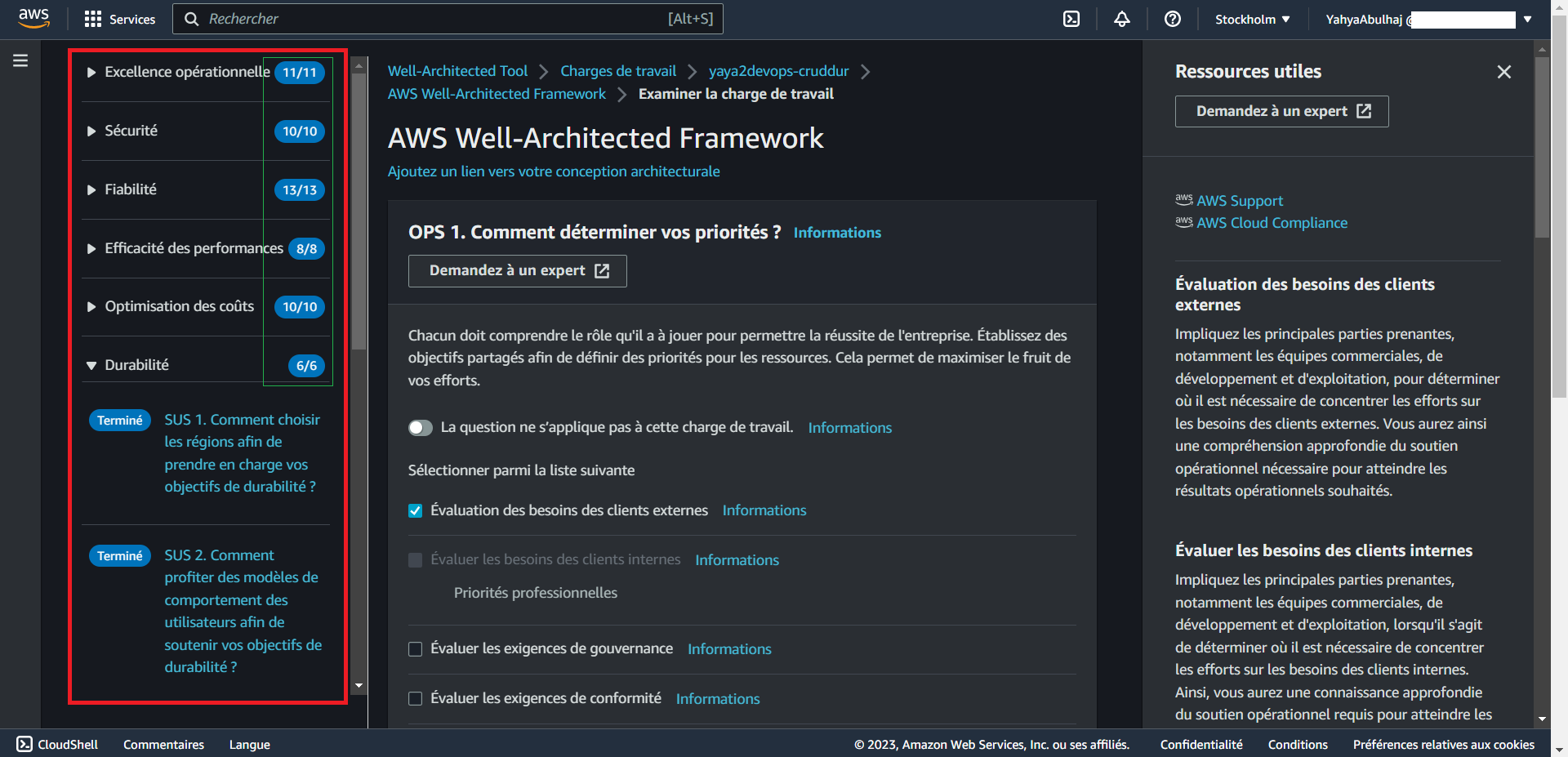Open the Stockholm region dropdown

(1252, 19)
